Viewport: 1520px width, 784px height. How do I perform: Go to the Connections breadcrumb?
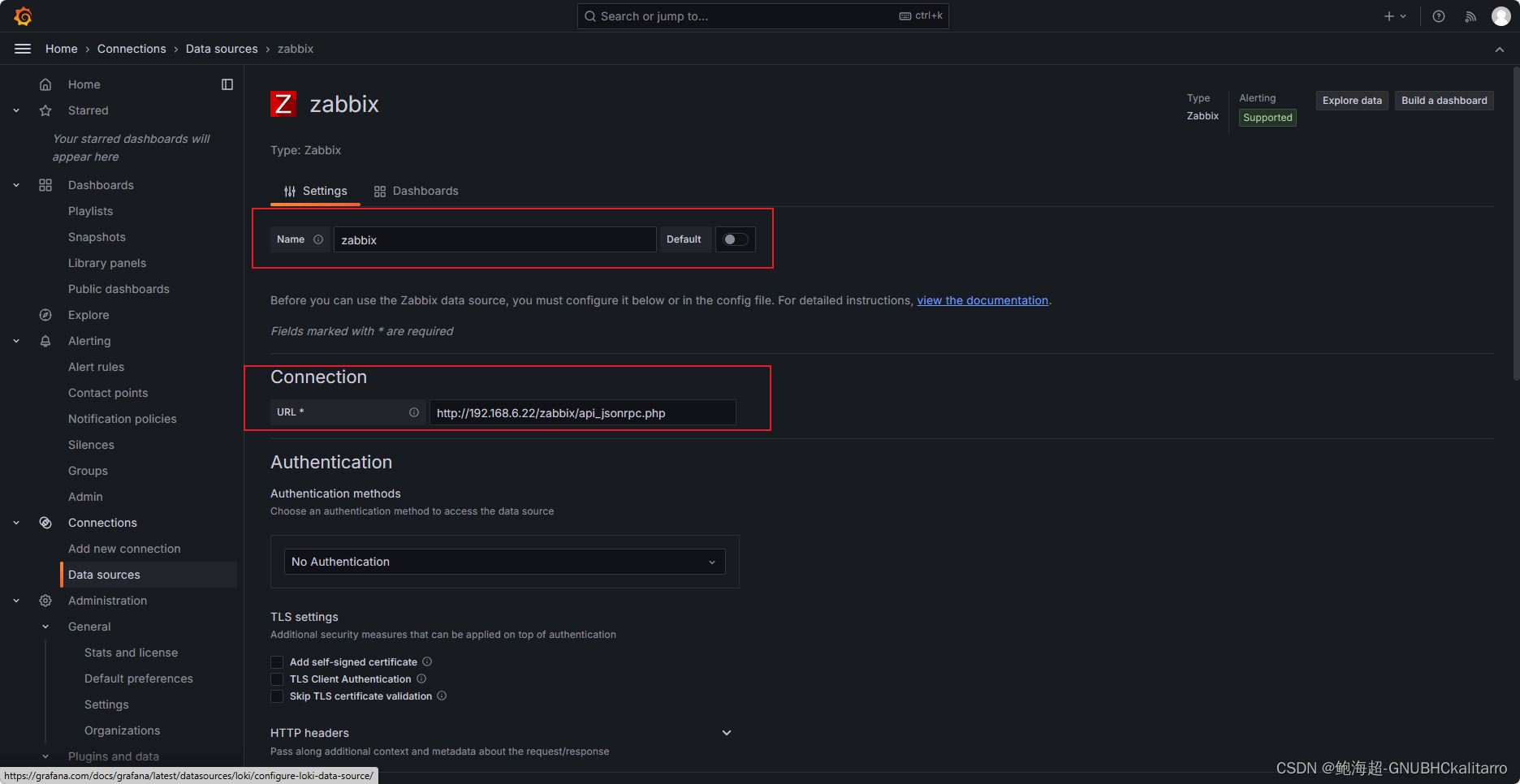point(132,49)
